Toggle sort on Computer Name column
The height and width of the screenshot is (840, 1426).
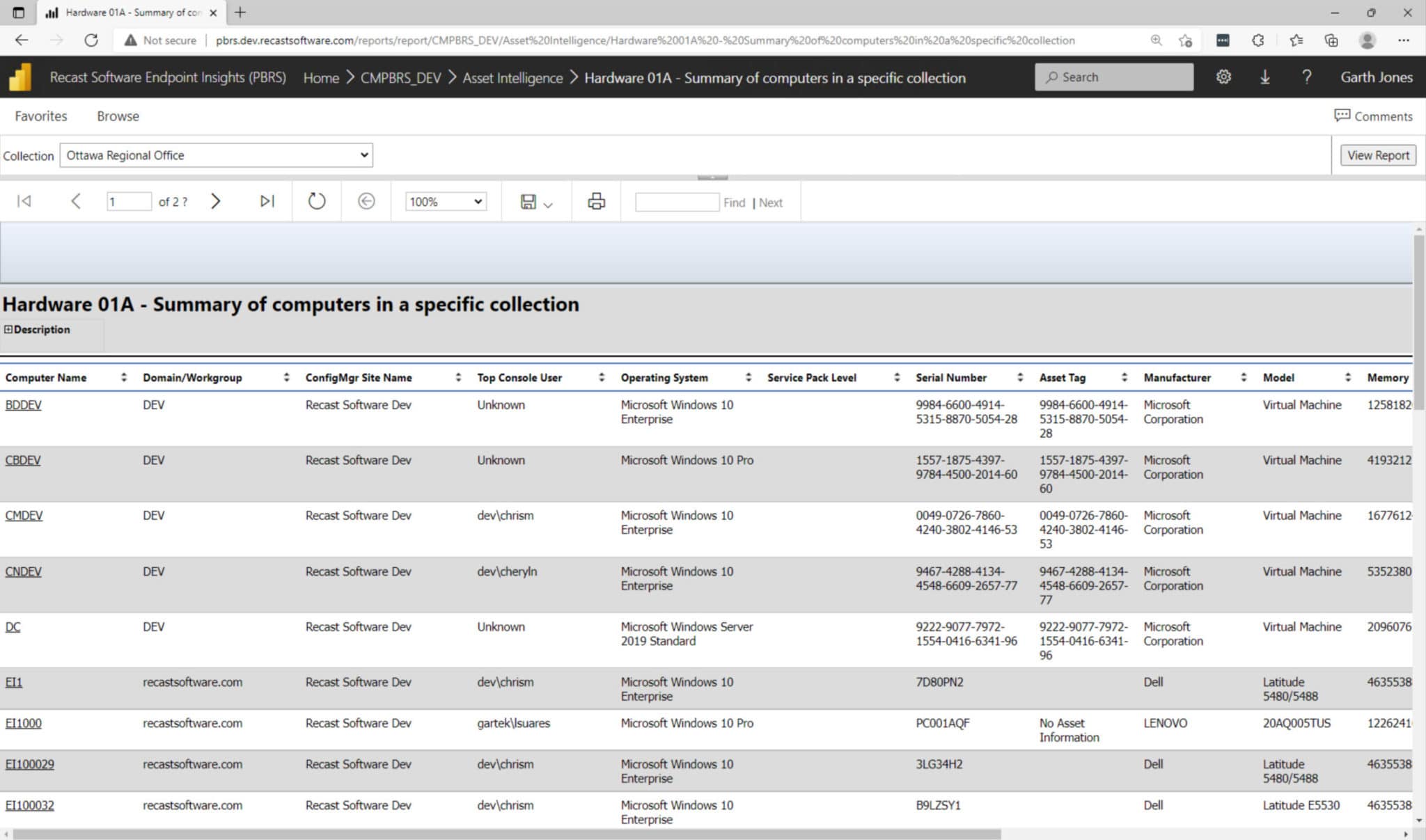[x=123, y=377]
